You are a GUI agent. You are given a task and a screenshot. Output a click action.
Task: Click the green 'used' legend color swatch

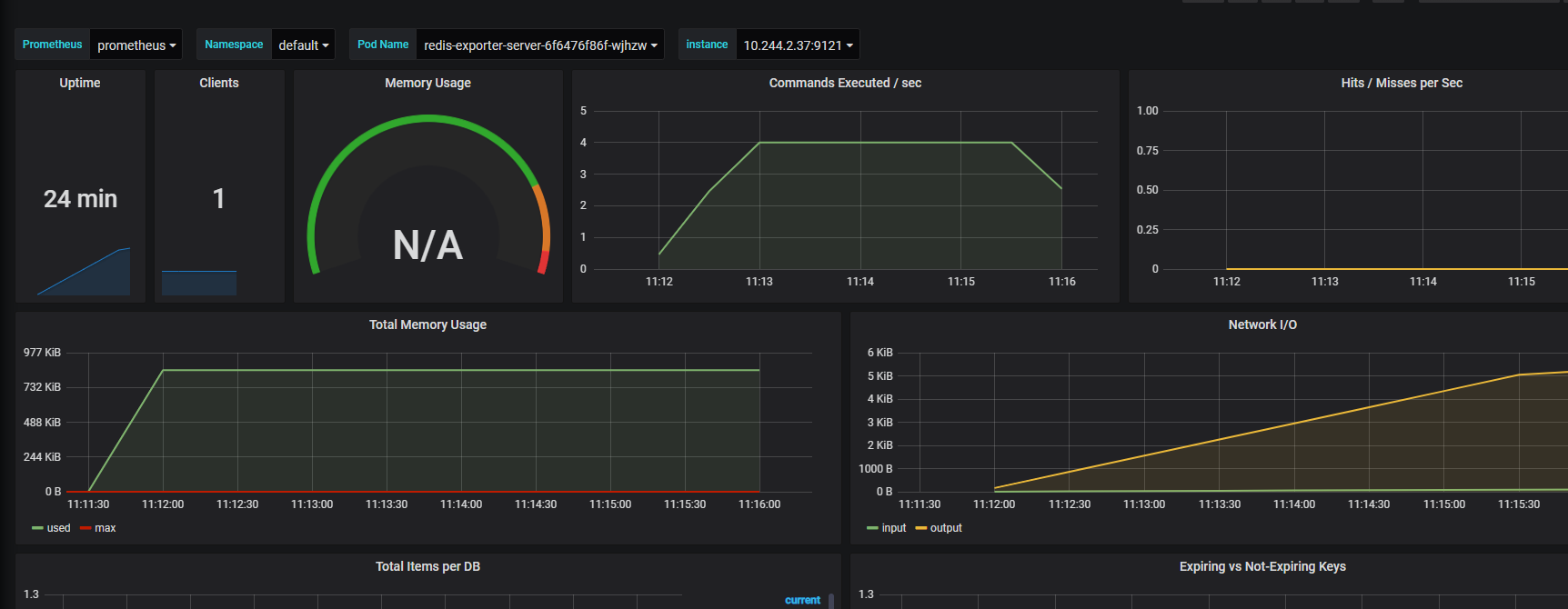click(x=37, y=528)
